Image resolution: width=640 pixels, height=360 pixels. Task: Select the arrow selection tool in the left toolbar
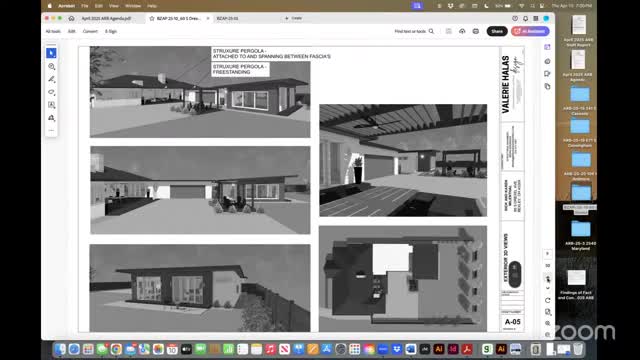click(51, 53)
